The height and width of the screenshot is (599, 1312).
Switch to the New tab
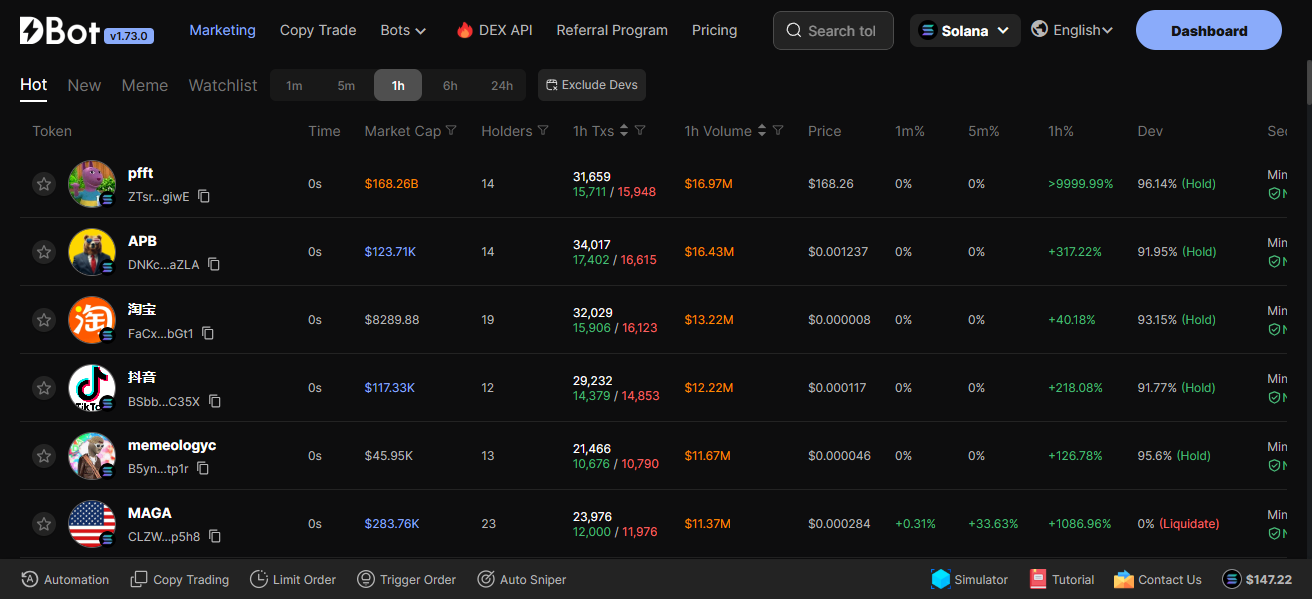pyautogui.click(x=84, y=85)
